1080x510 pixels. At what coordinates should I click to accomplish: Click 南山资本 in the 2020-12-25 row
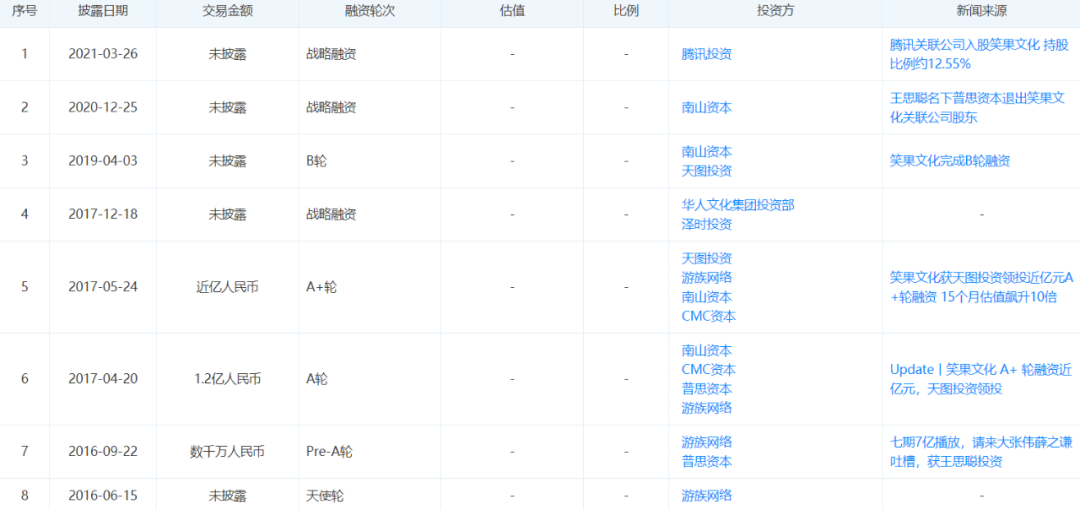click(706, 107)
